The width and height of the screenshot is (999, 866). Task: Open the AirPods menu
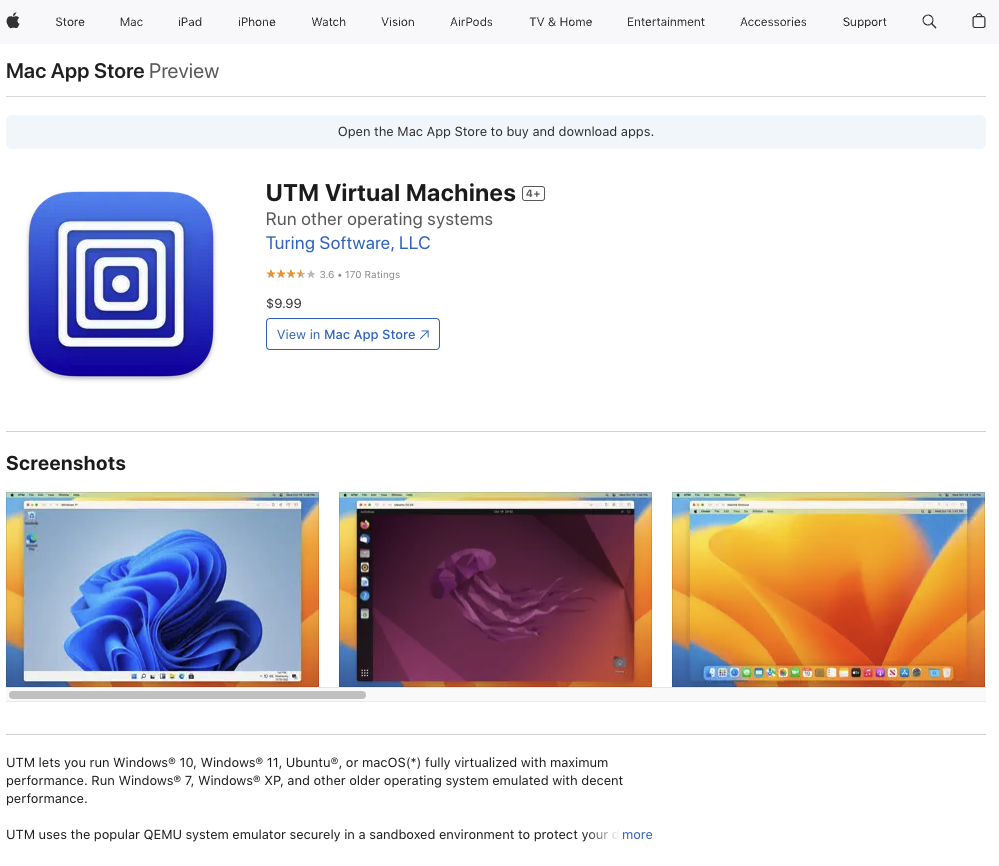(x=471, y=22)
